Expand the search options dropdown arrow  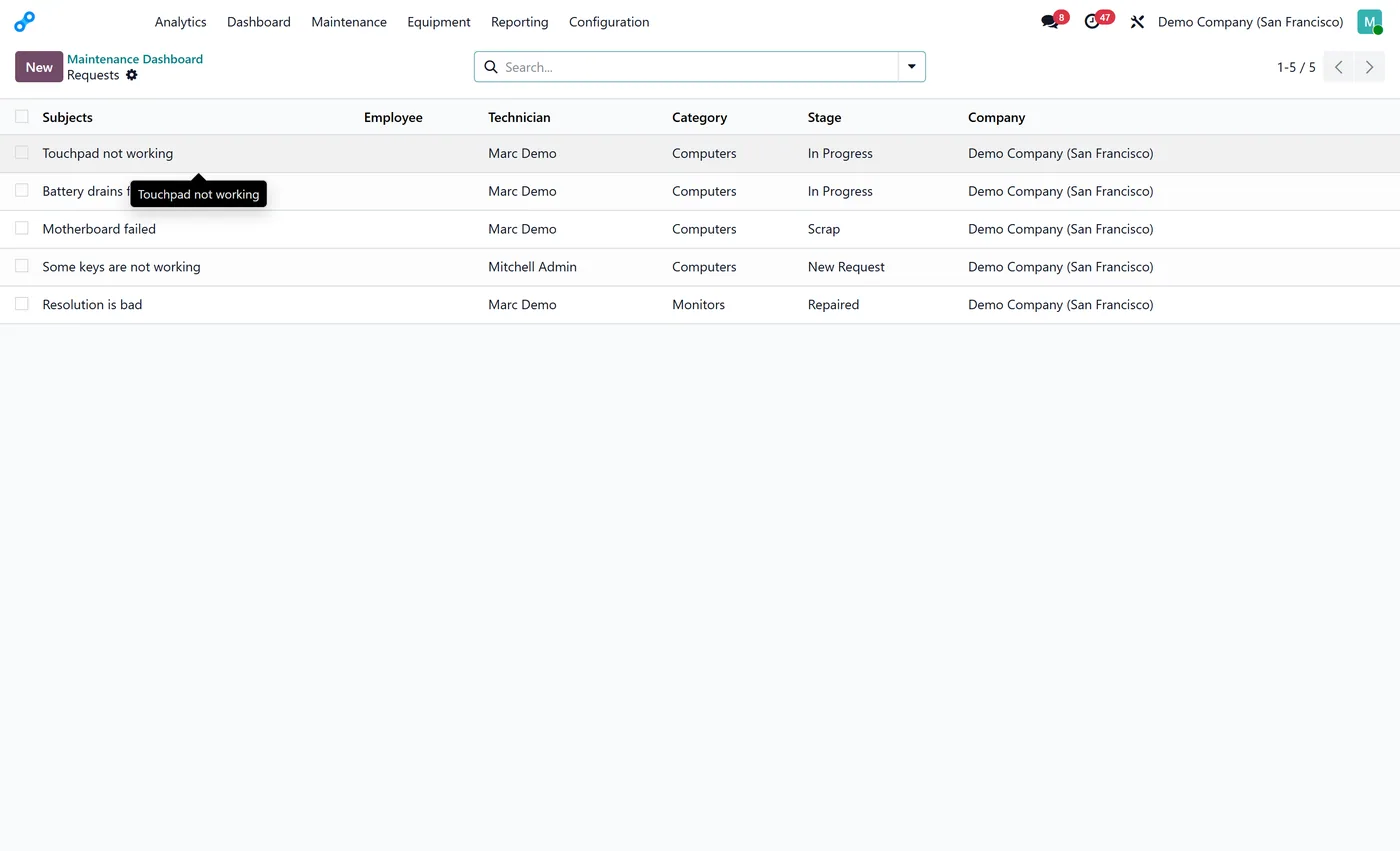912,67
